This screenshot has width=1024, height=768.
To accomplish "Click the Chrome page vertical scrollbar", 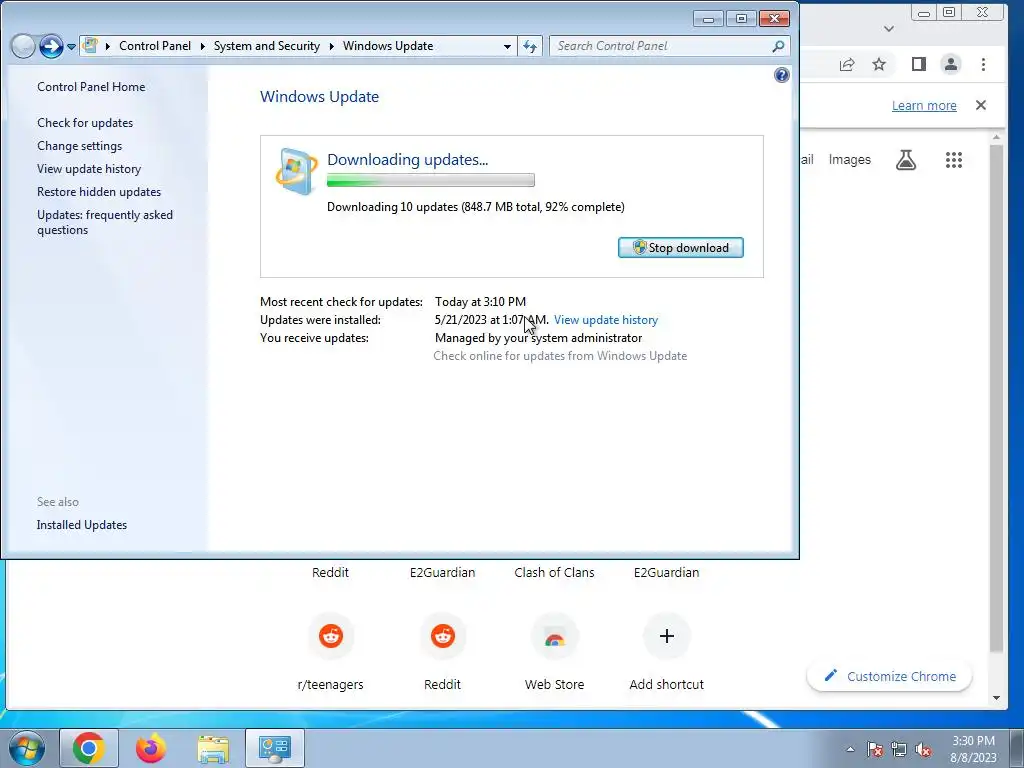I will tap(995, 398).
